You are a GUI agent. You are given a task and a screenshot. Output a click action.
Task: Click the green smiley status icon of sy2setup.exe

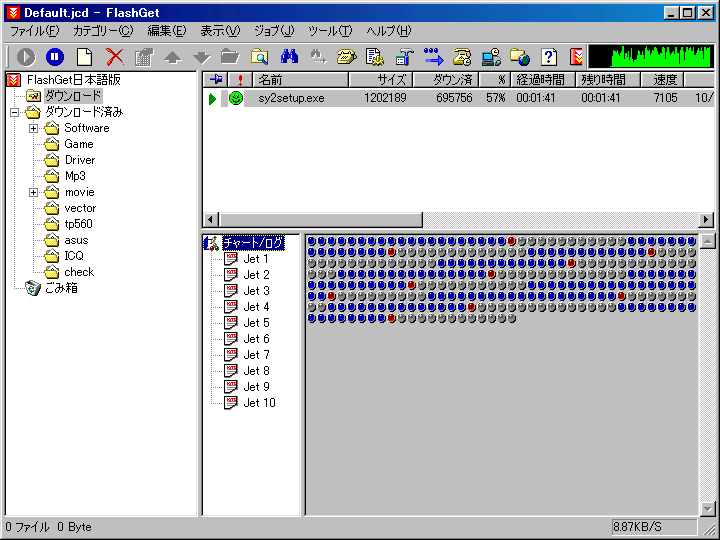click(x=236, y=98)
